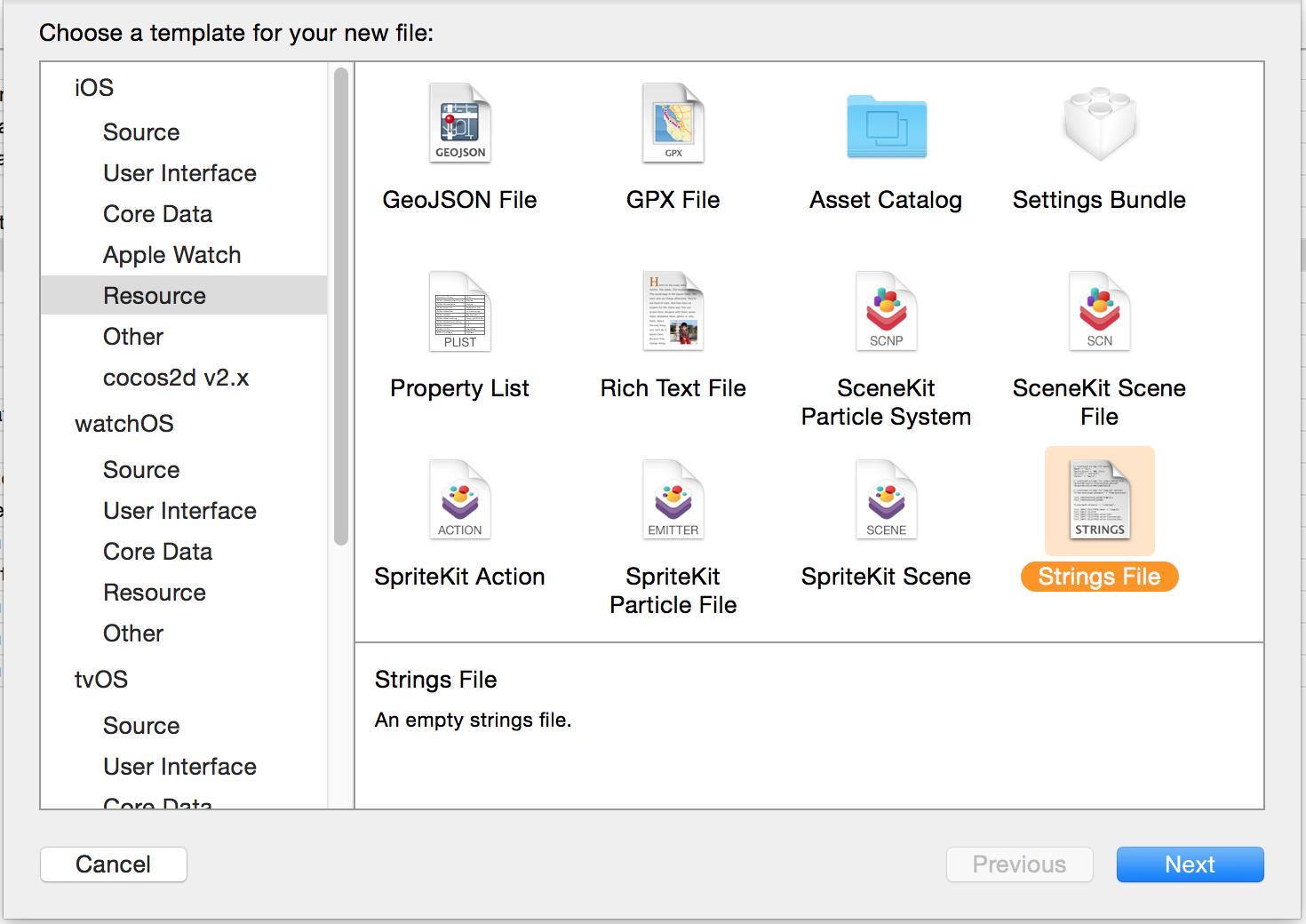The image size is (1306, 924).
Task: Click the 'SpriteKit Particle File' label
Action: (x=673, y=591)
